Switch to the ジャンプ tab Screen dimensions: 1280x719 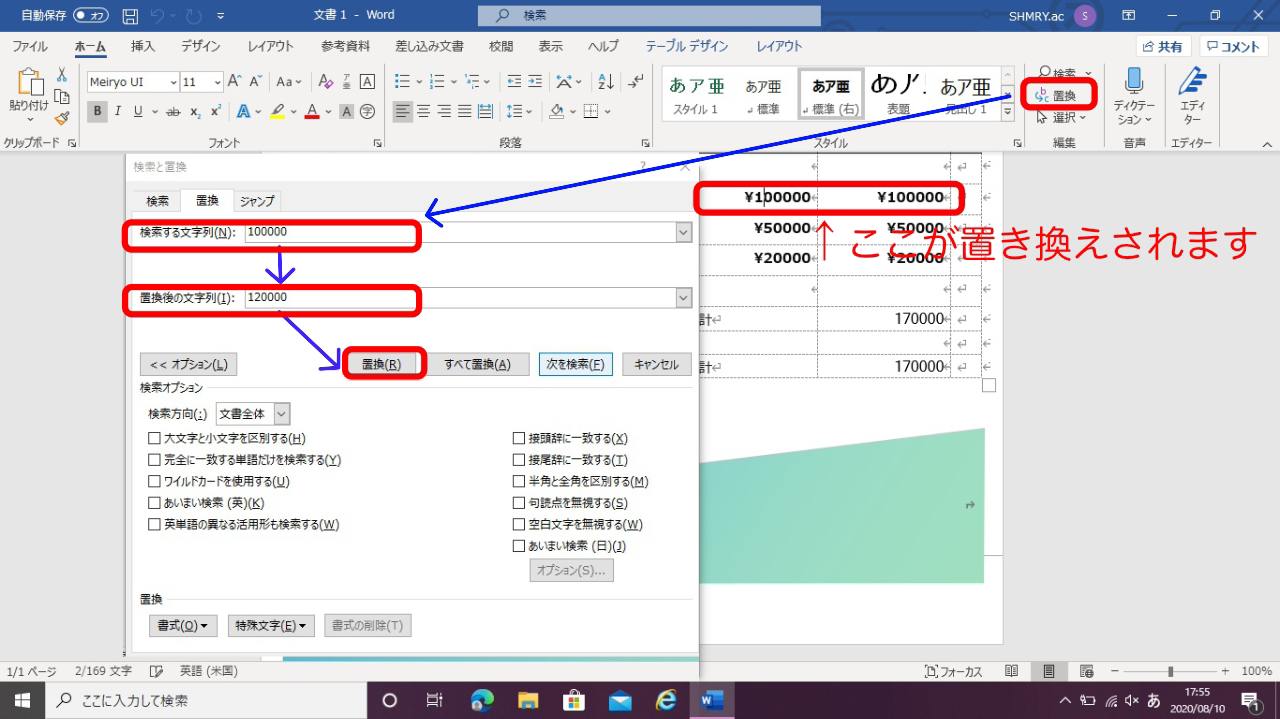click(x=257, y=201)
